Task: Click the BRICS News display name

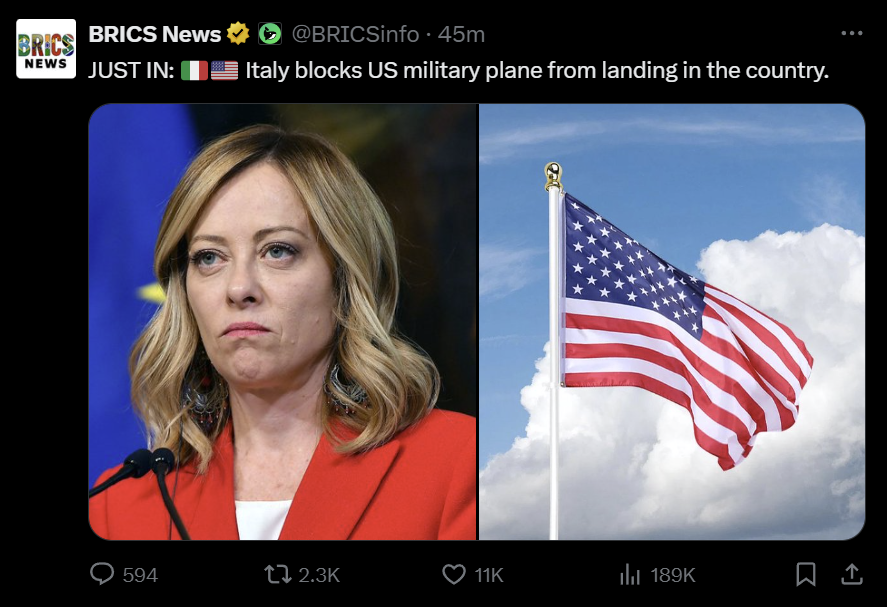Action: coord(154,35)
